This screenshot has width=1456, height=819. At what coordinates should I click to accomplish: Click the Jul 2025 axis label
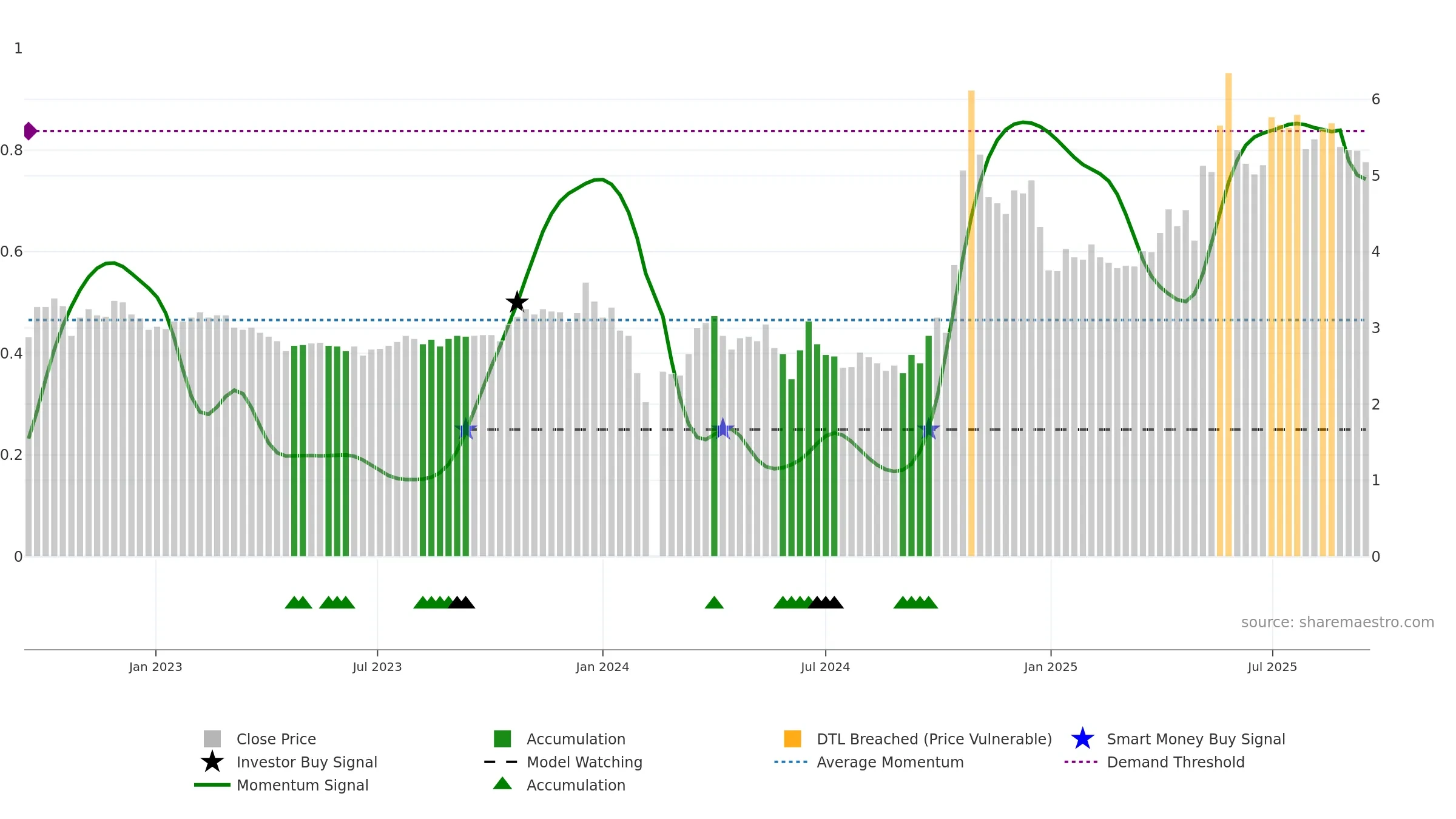(x=1272, y=667)
